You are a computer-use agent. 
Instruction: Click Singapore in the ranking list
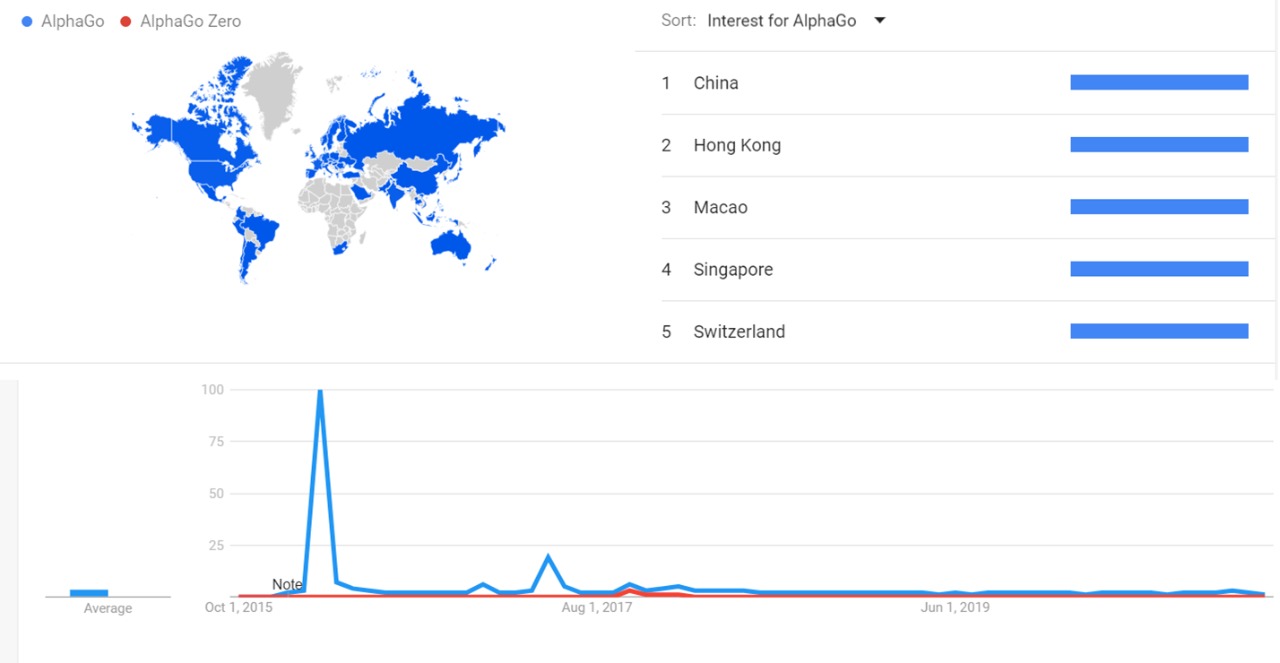click(733, 269)
